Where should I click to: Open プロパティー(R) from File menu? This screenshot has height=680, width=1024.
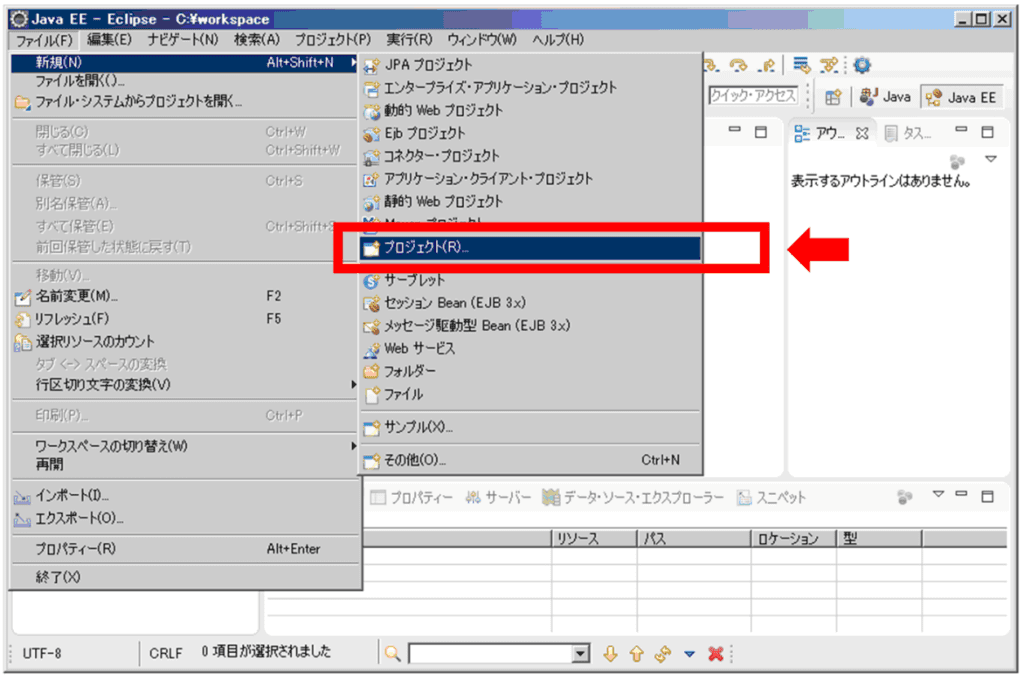pyautogui.click(x=185, y=549)
